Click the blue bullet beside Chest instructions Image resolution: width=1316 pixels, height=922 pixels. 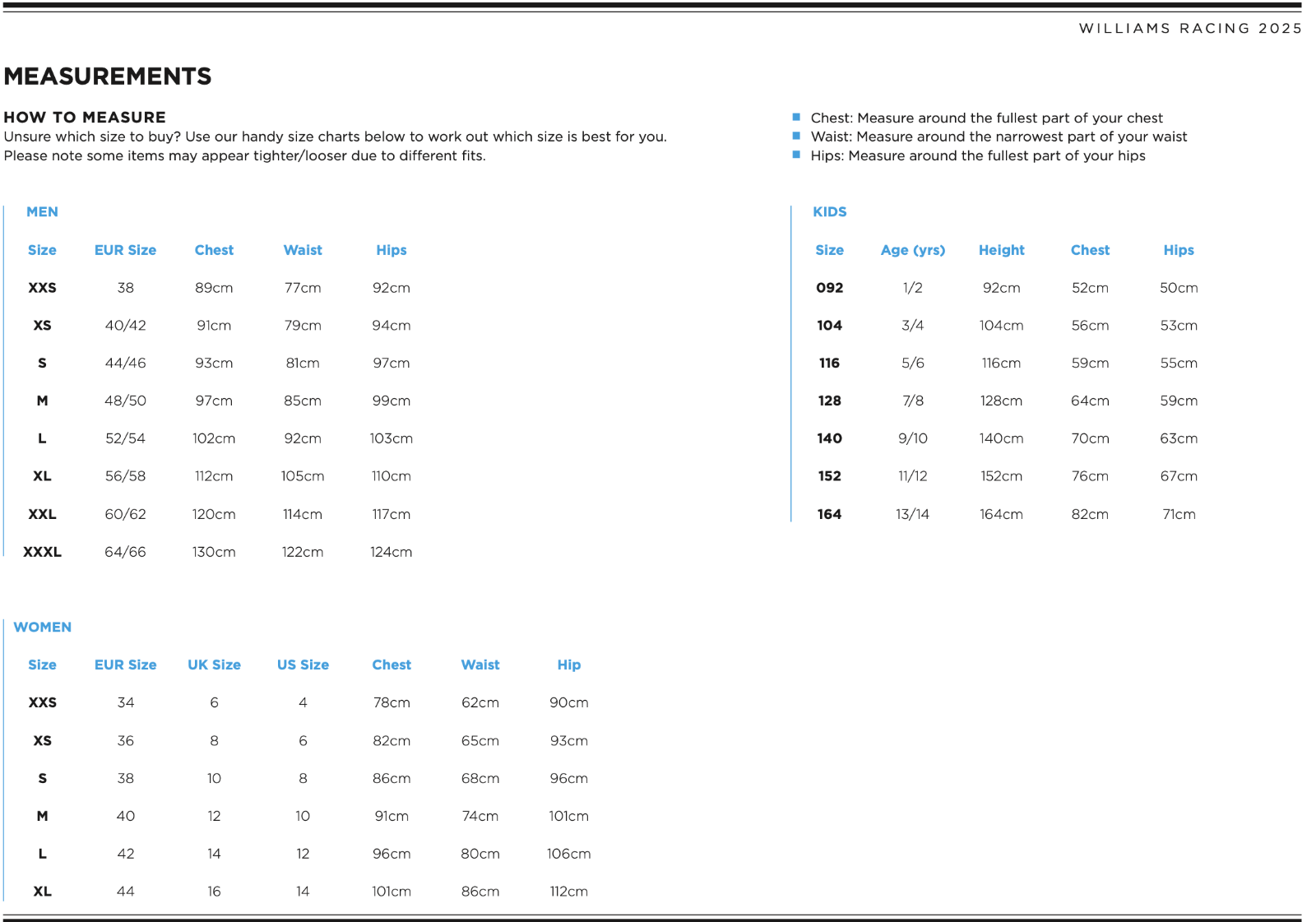(796, 118)
